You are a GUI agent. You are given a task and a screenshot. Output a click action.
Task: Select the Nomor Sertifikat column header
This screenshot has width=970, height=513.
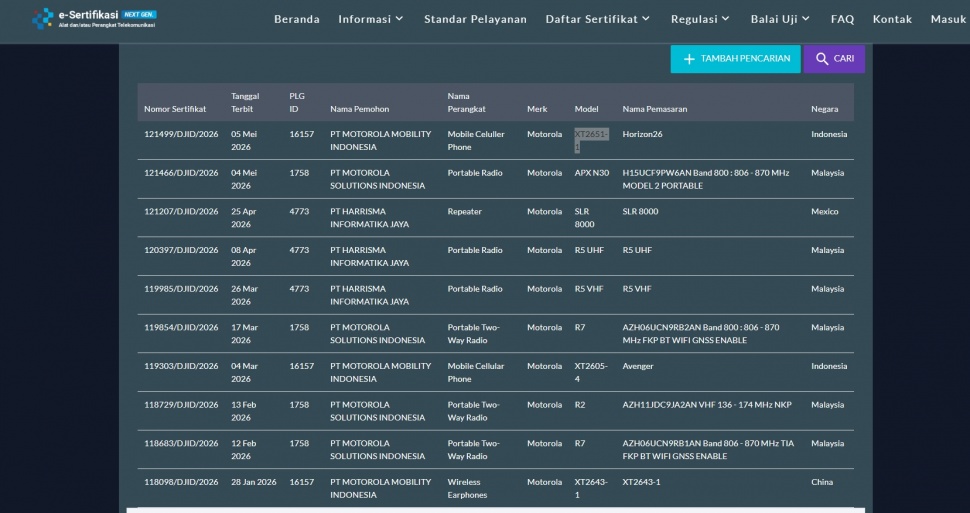pyautogui.click(x=175, y=109)
